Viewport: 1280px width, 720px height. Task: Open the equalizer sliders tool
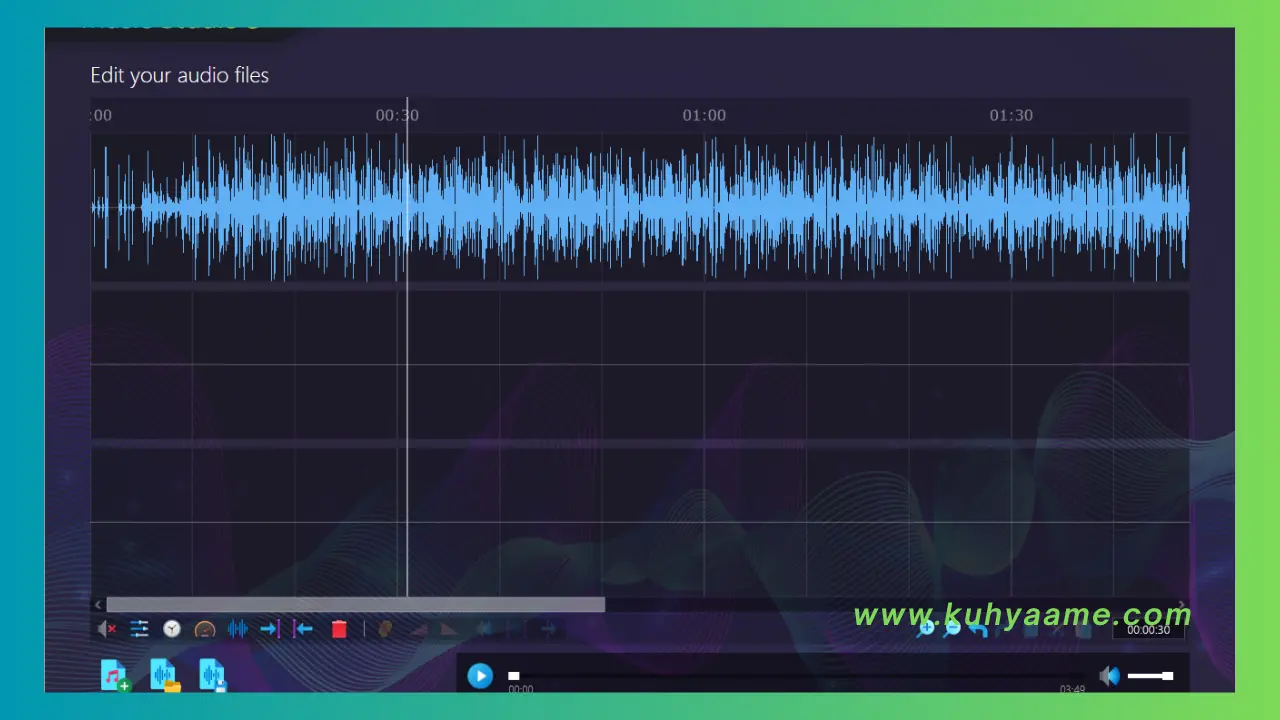139,629
